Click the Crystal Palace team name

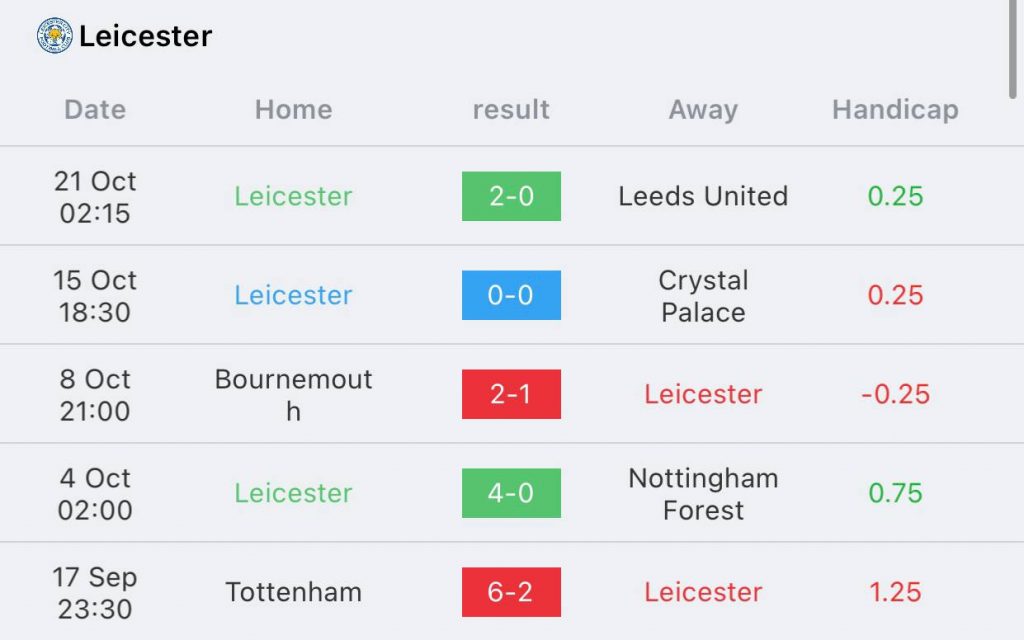[x=703, y=296]
